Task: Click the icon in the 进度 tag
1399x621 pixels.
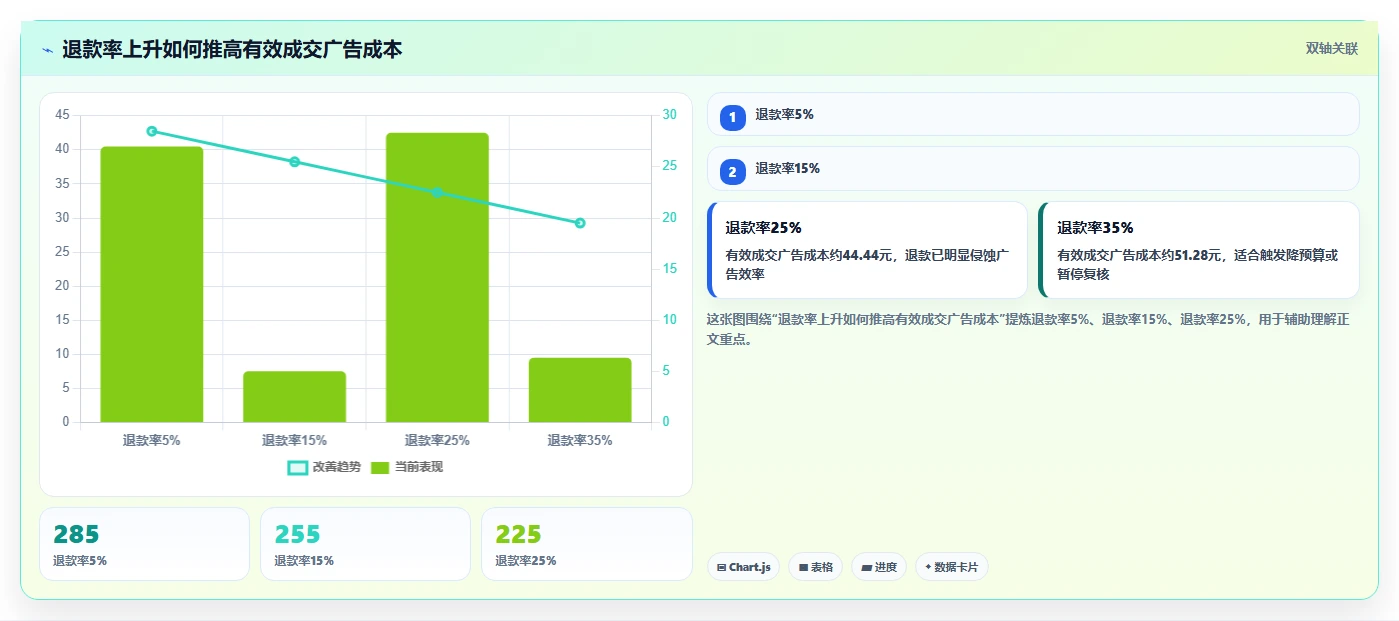Action: [866, 568]
